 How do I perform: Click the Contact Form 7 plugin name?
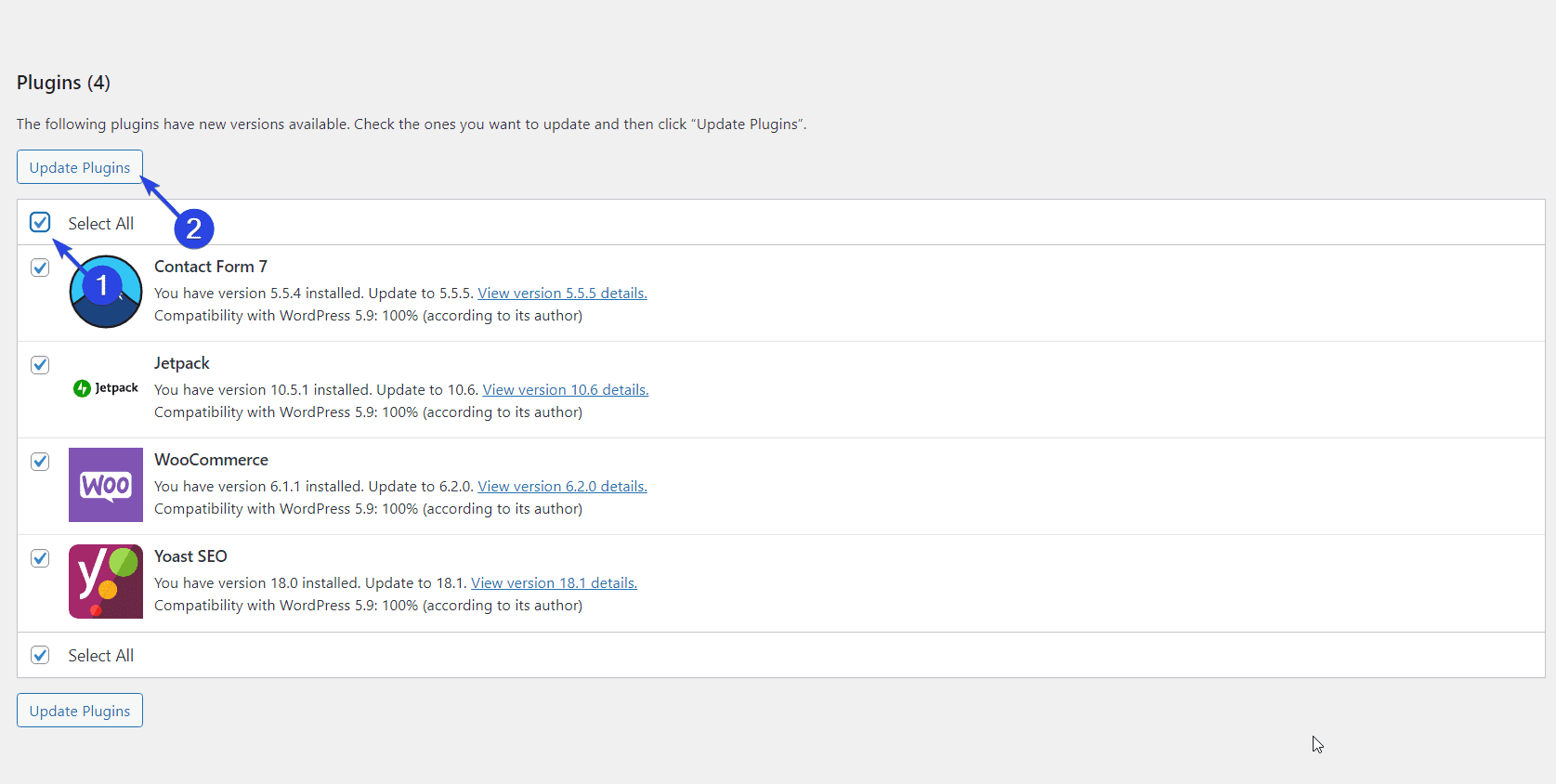211,267
